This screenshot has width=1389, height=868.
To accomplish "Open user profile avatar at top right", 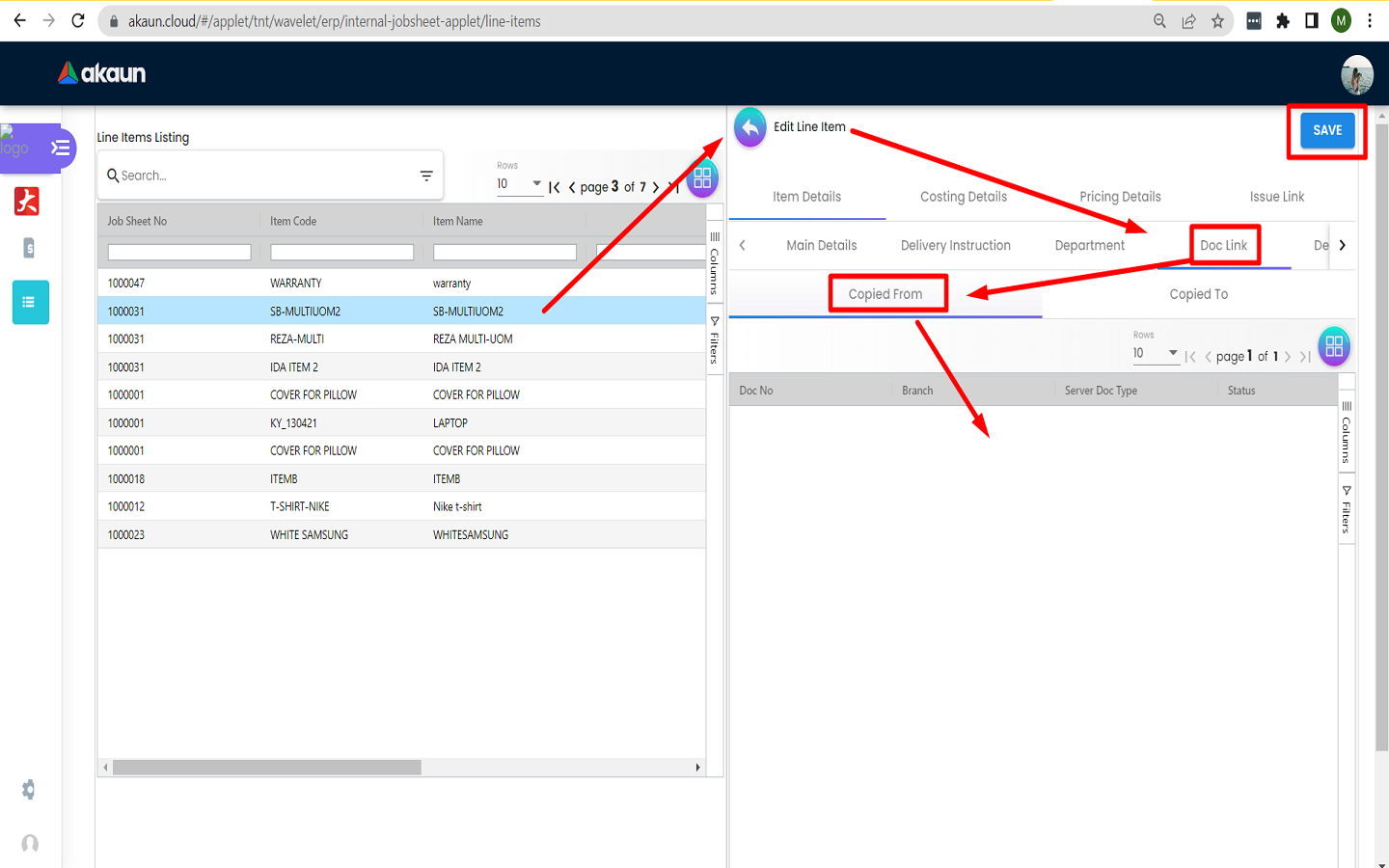I will 1356,74.
